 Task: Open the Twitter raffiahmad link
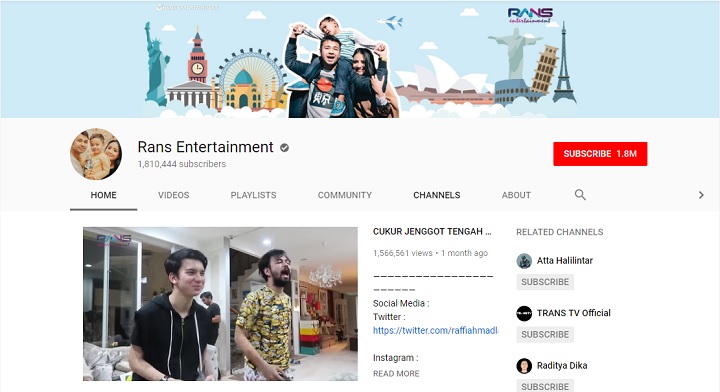436,330
